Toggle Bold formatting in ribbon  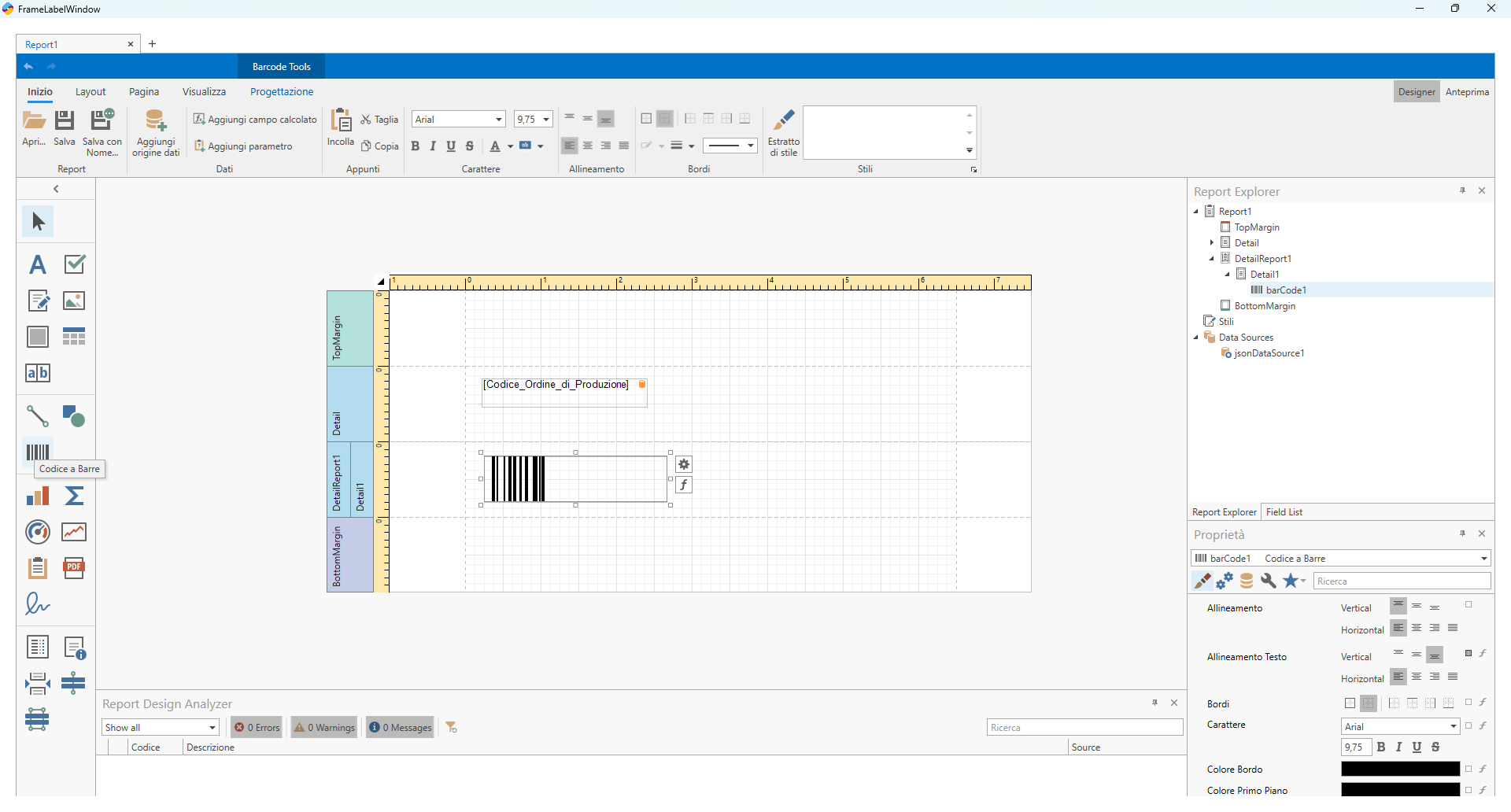[415, 146]
